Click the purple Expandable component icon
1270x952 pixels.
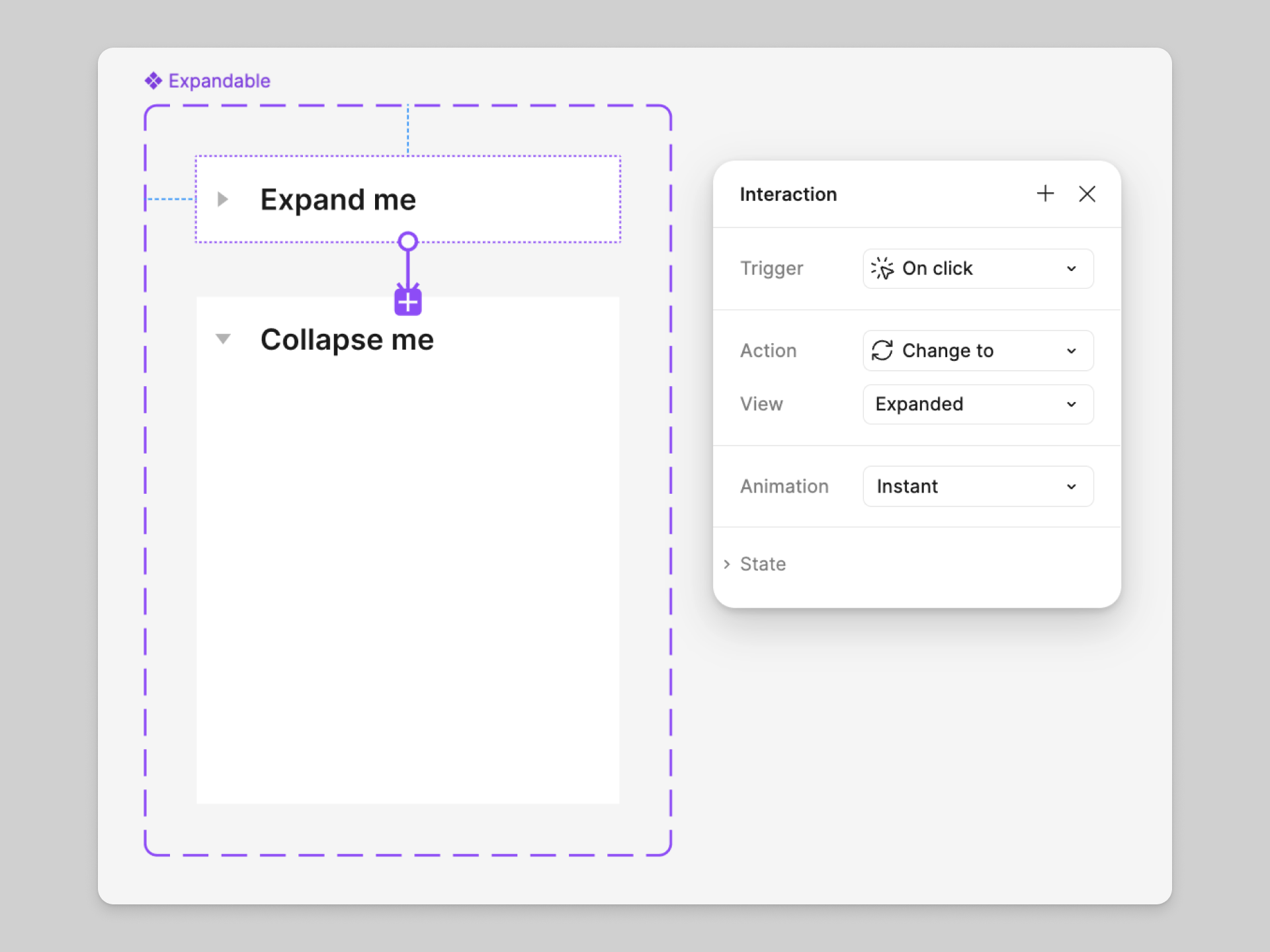tap(153, 81)
